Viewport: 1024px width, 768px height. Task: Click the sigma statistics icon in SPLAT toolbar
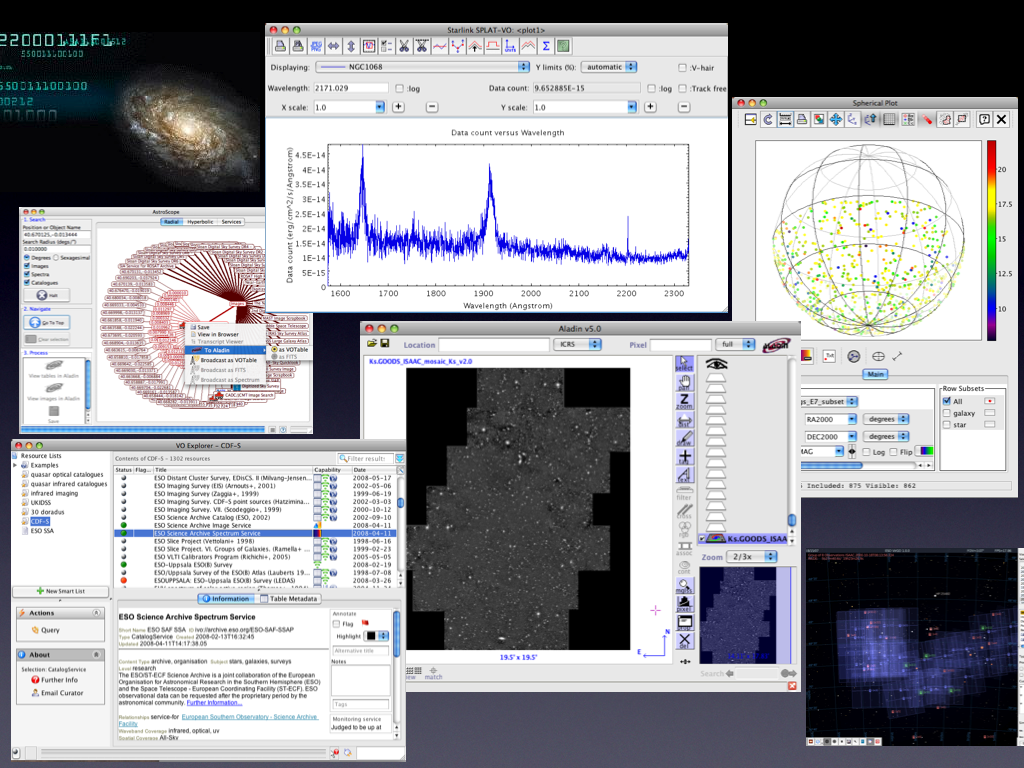pyautogui.click(x=546, y=46)
